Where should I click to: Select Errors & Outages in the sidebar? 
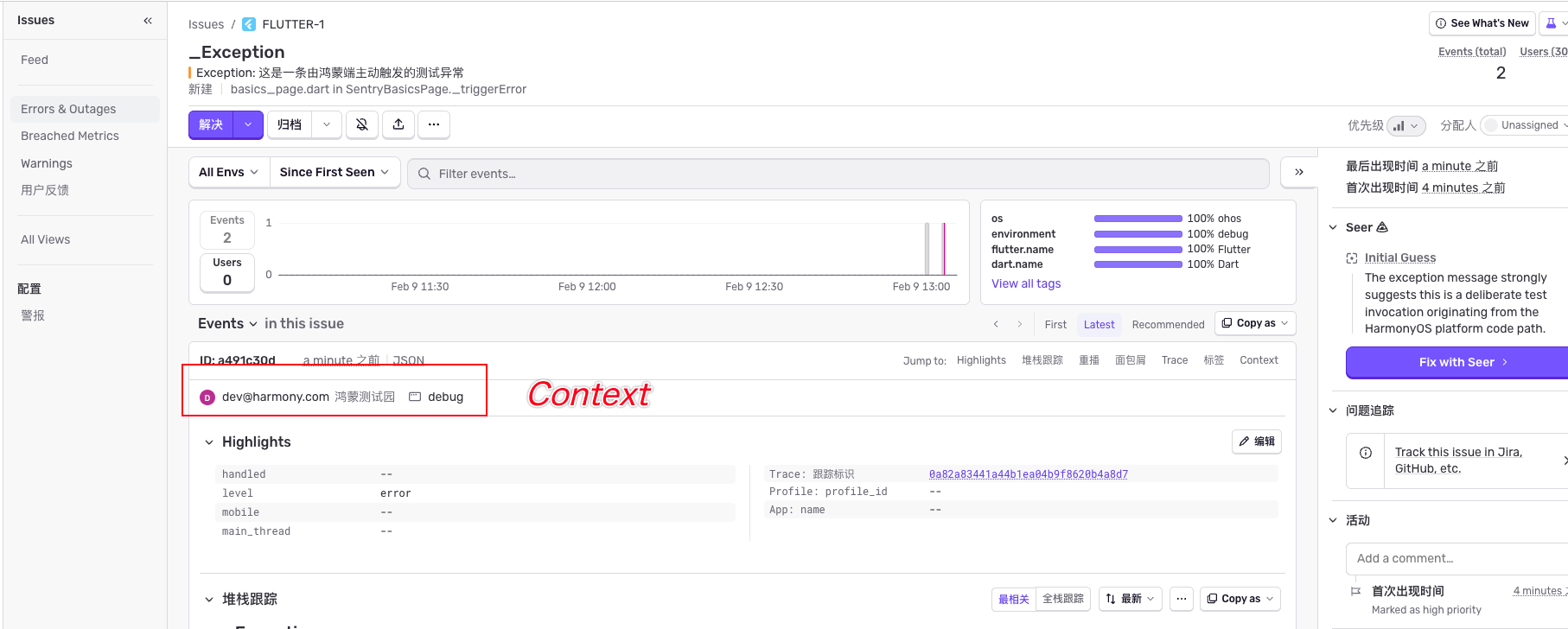[x=85, y=109]
